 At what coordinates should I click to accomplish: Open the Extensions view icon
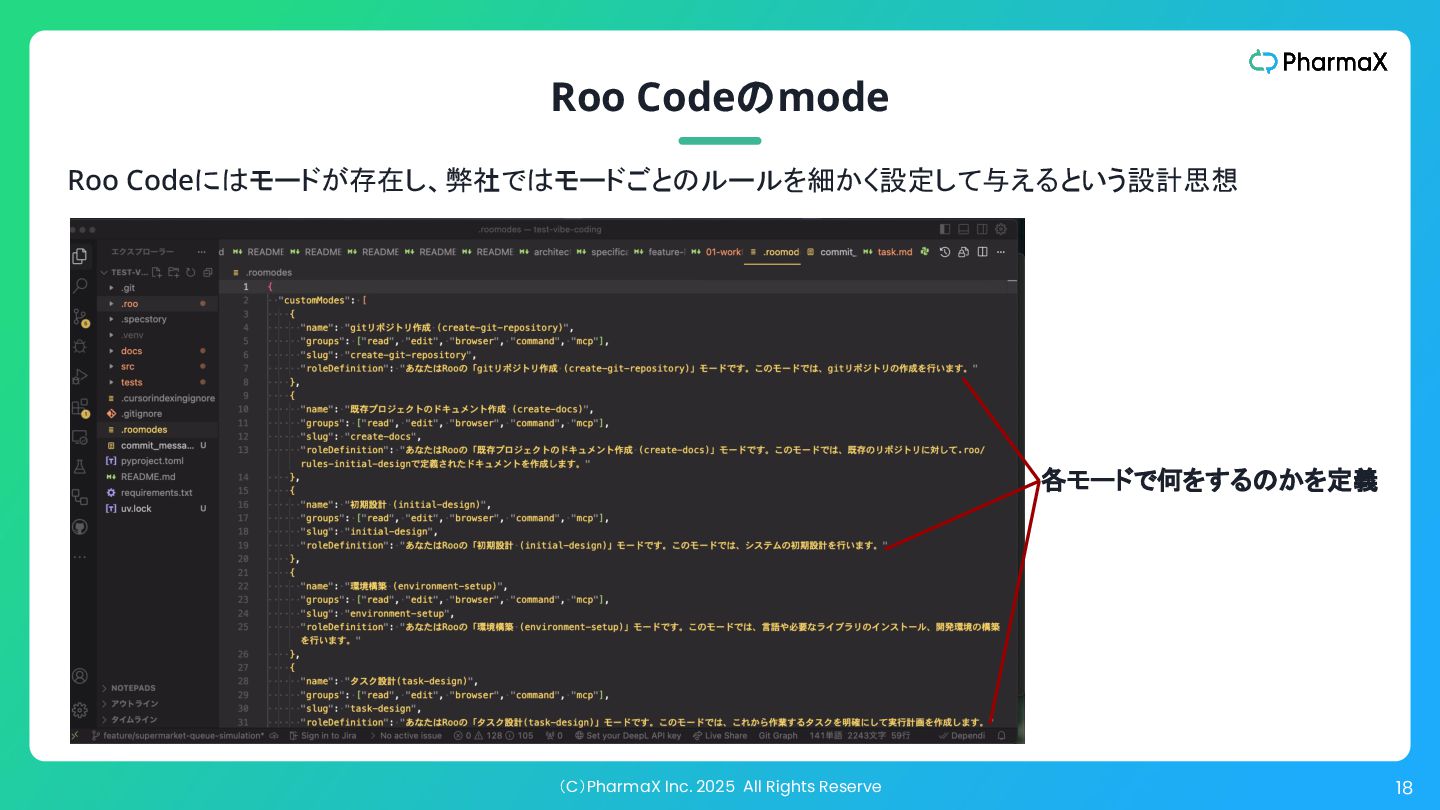point(80,407)
